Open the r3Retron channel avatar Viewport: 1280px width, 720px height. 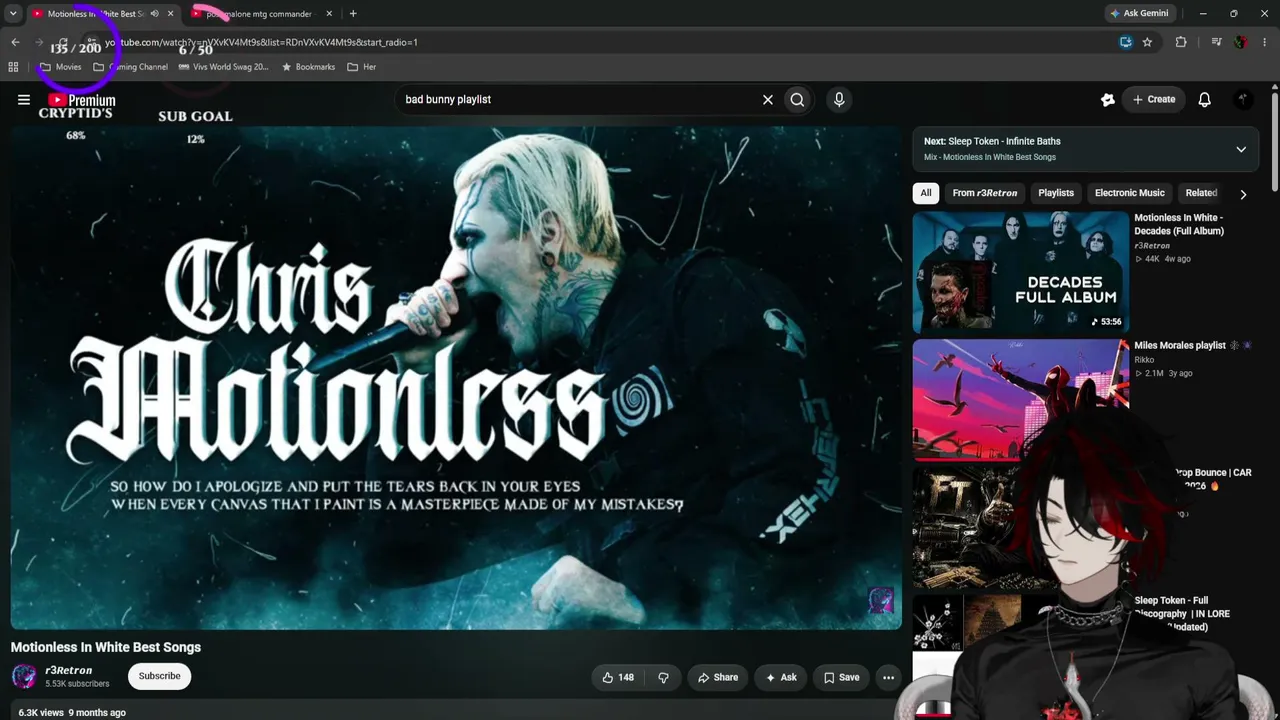coord(24,676)
